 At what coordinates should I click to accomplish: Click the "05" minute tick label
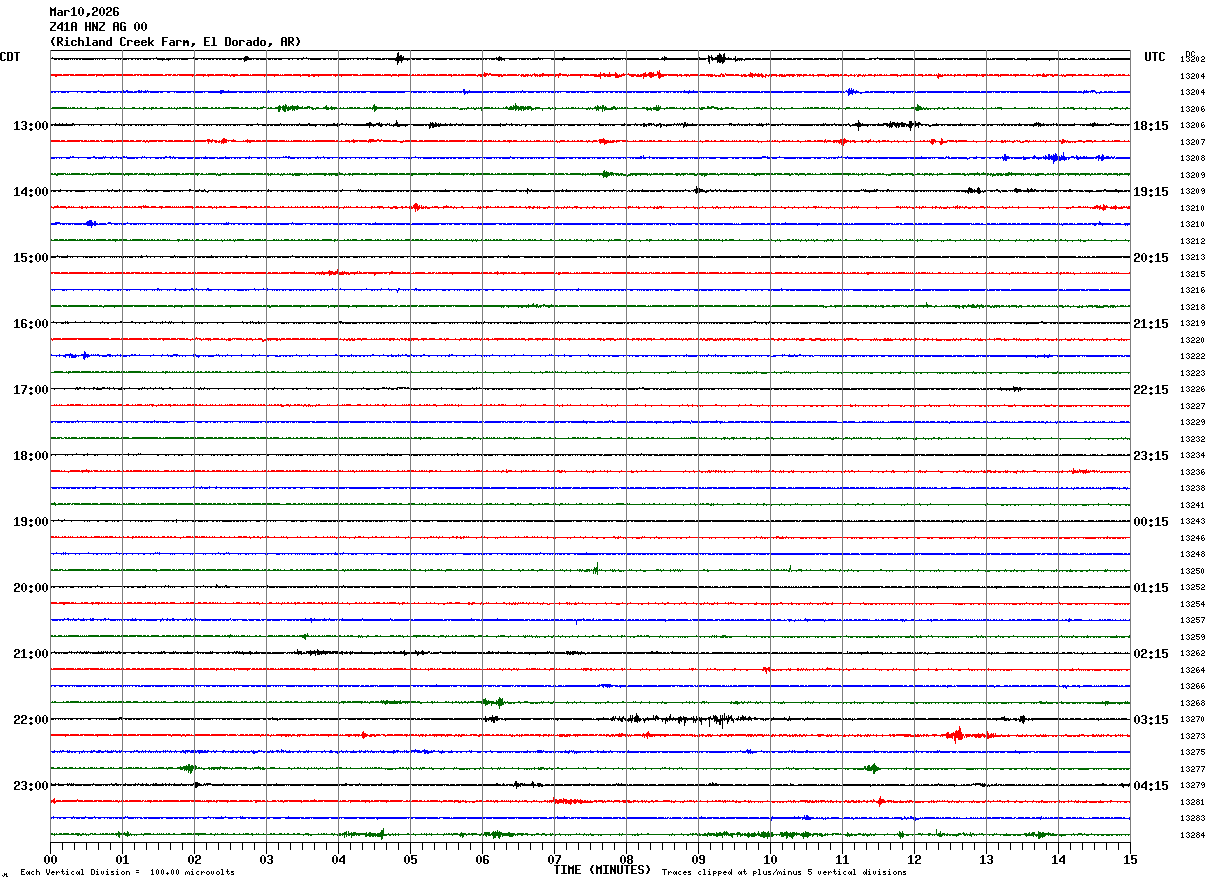pos(410,859)
